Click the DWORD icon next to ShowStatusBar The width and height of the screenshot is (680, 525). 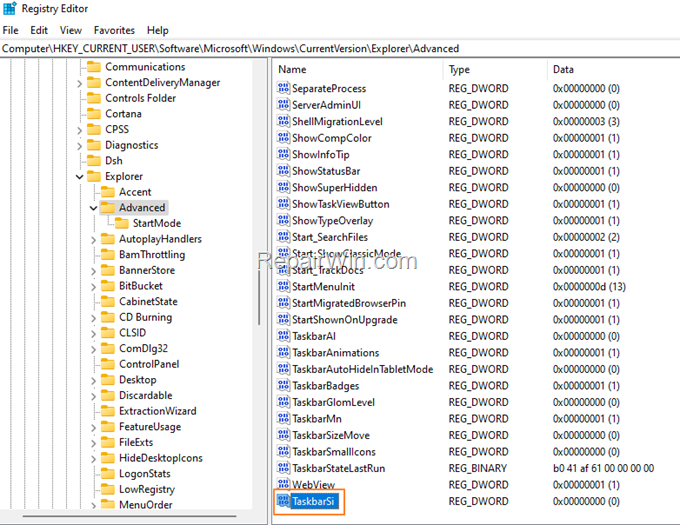pyautogui.click(x=283, y=170)
